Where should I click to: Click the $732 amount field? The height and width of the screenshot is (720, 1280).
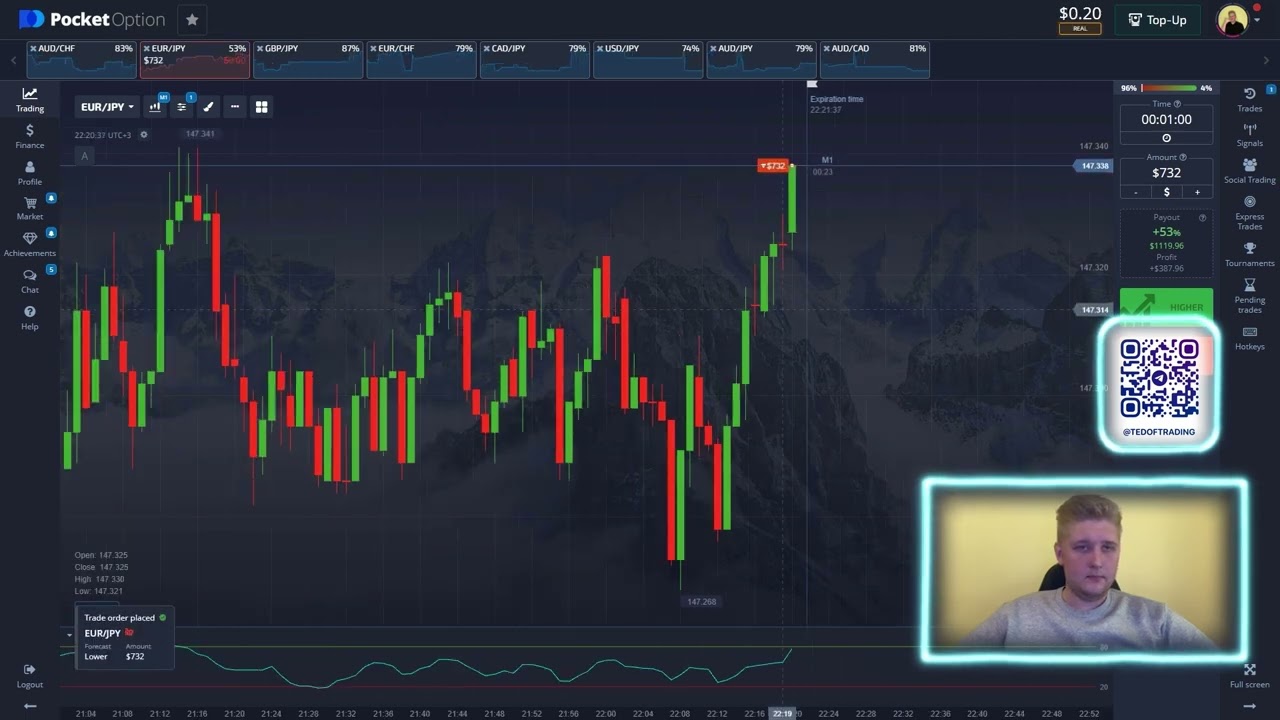click(x=1166, y=173)
